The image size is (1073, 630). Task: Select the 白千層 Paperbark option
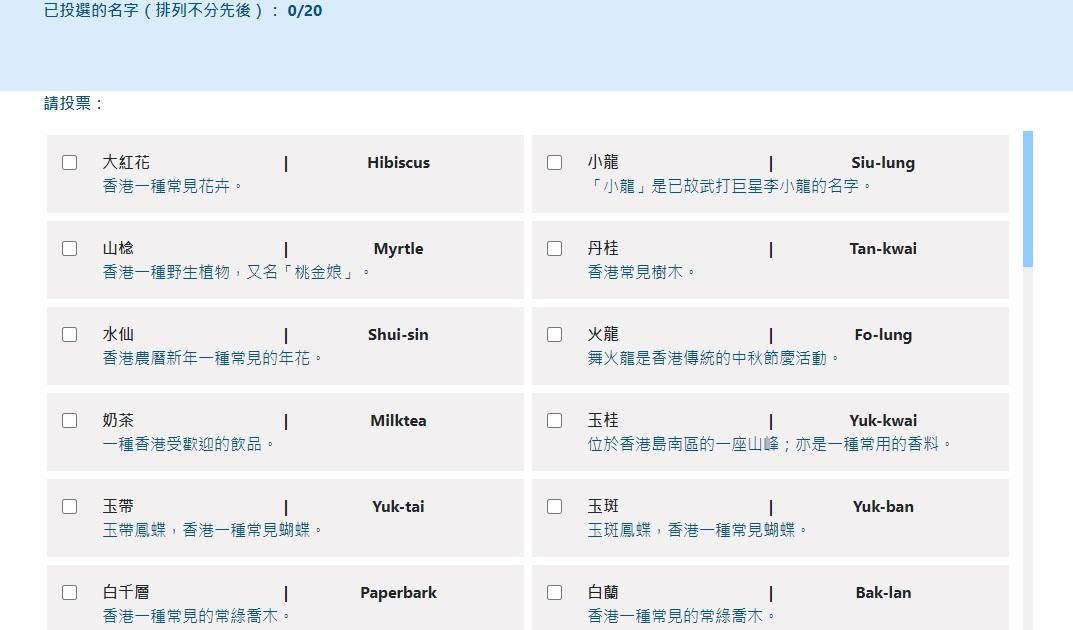(x=69, y=592)
